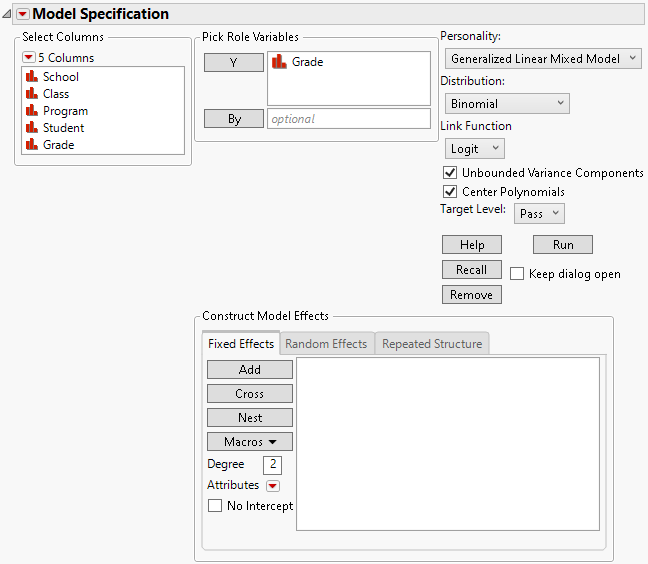Switch to the Random Effects tab
Screen dimensions: 648x564
pyautogui.click(x=326, y=344)
